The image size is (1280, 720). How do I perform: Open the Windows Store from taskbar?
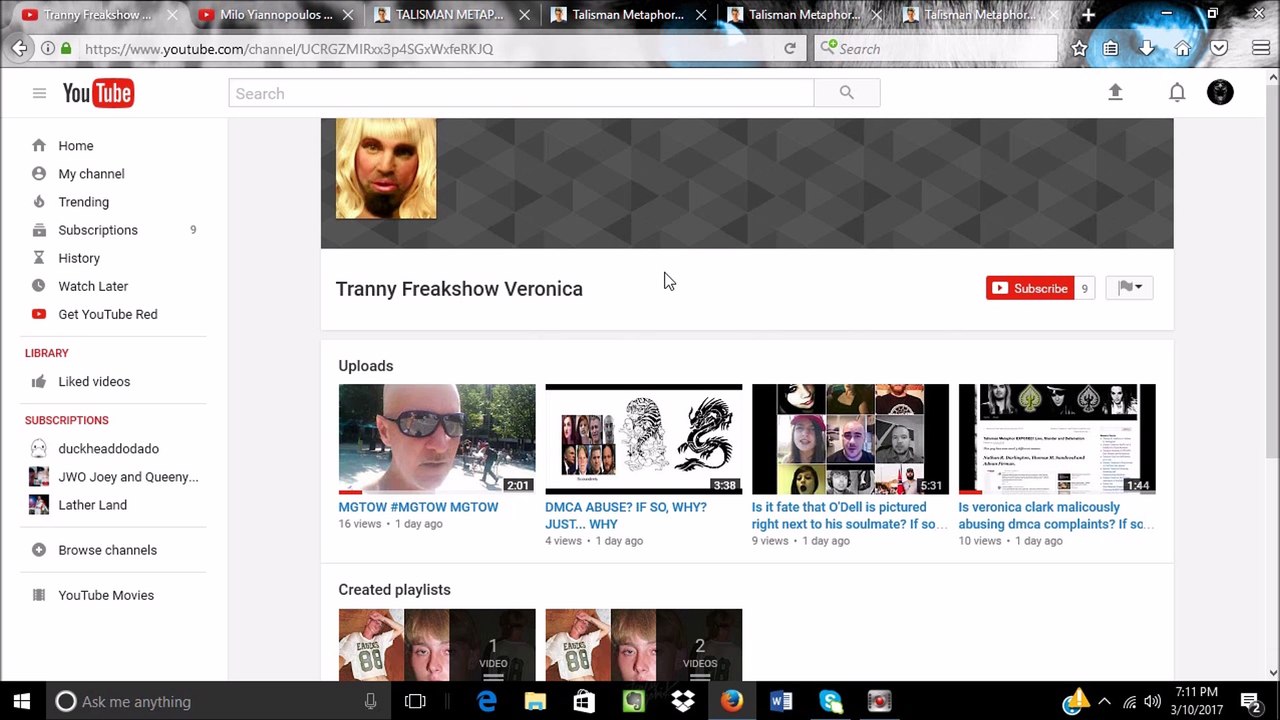click(x=584, y=701)
